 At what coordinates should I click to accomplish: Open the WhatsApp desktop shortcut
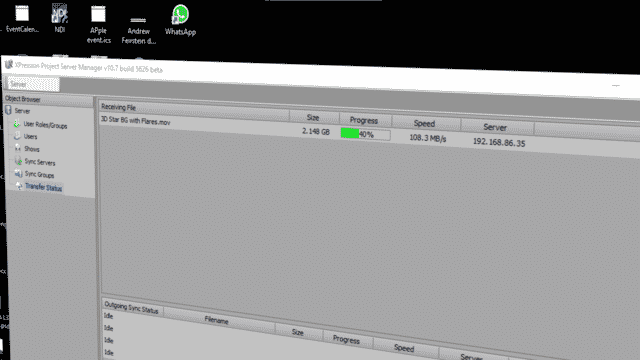[180, 20]
